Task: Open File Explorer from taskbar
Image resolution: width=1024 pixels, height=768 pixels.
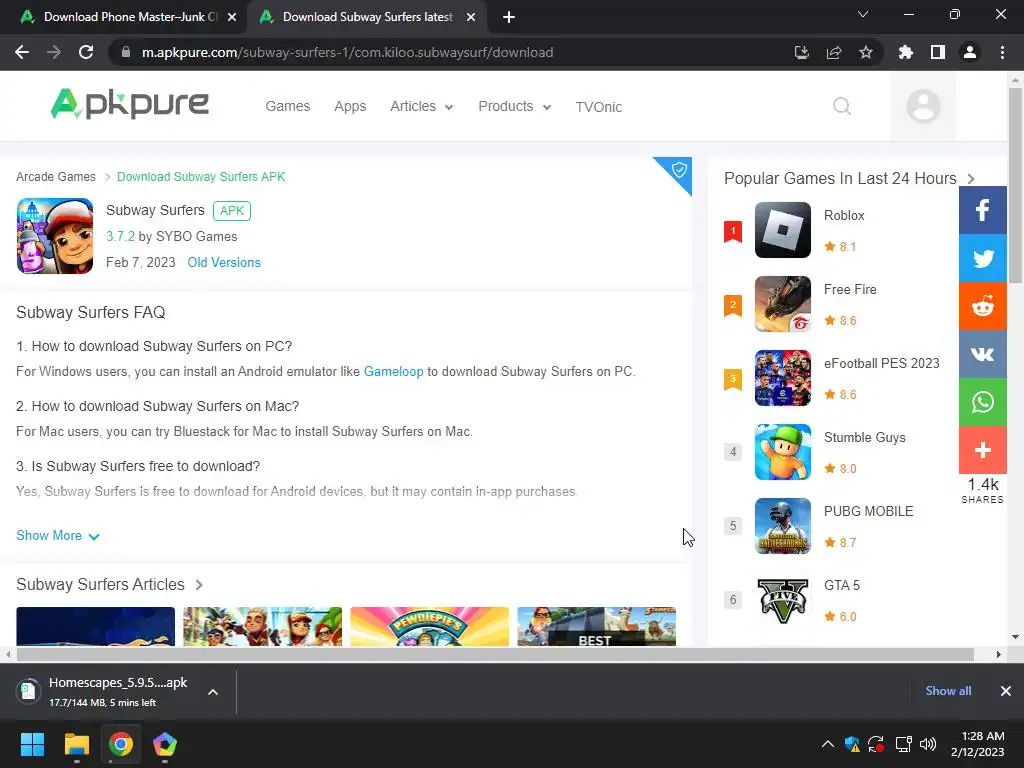Action: pos(76,744)
